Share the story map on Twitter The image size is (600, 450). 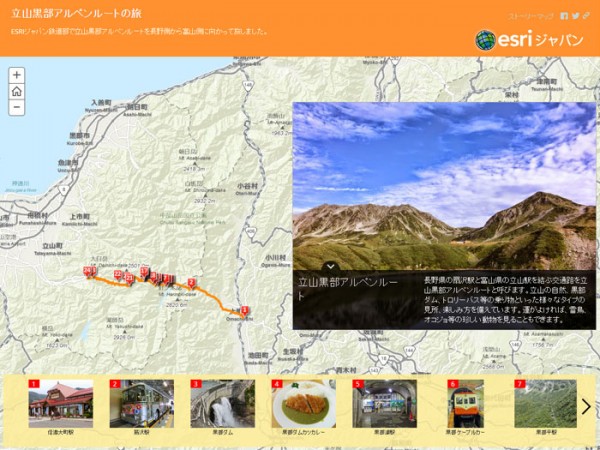coord(576,16)
